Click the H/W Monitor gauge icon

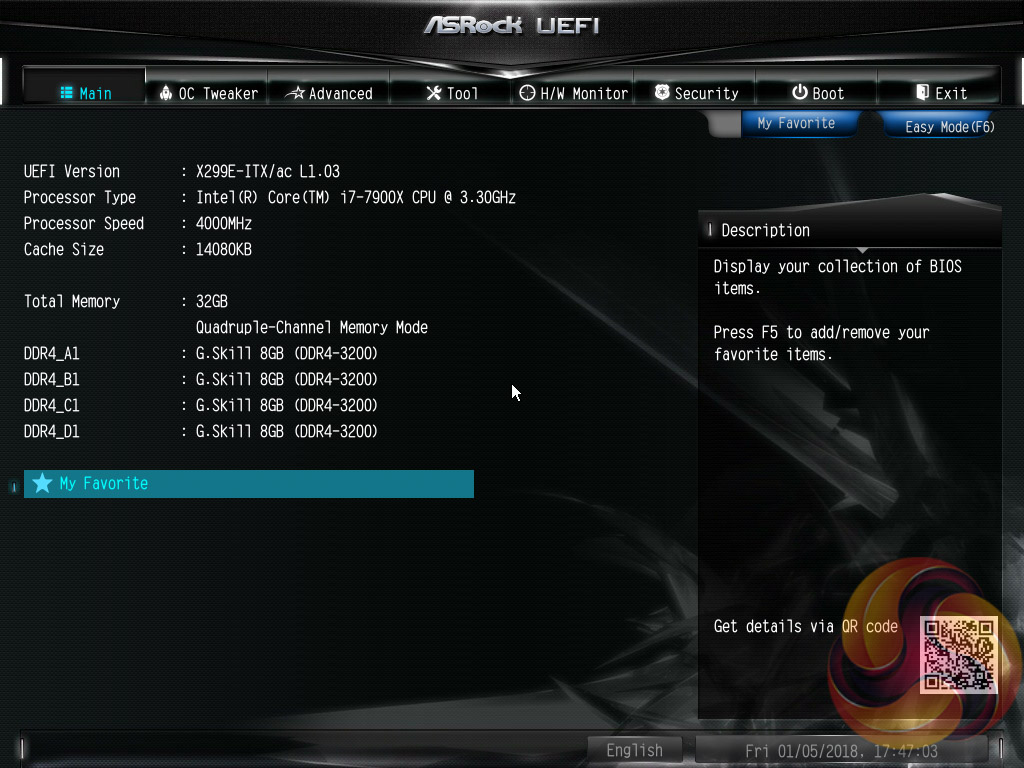point(527,93)
